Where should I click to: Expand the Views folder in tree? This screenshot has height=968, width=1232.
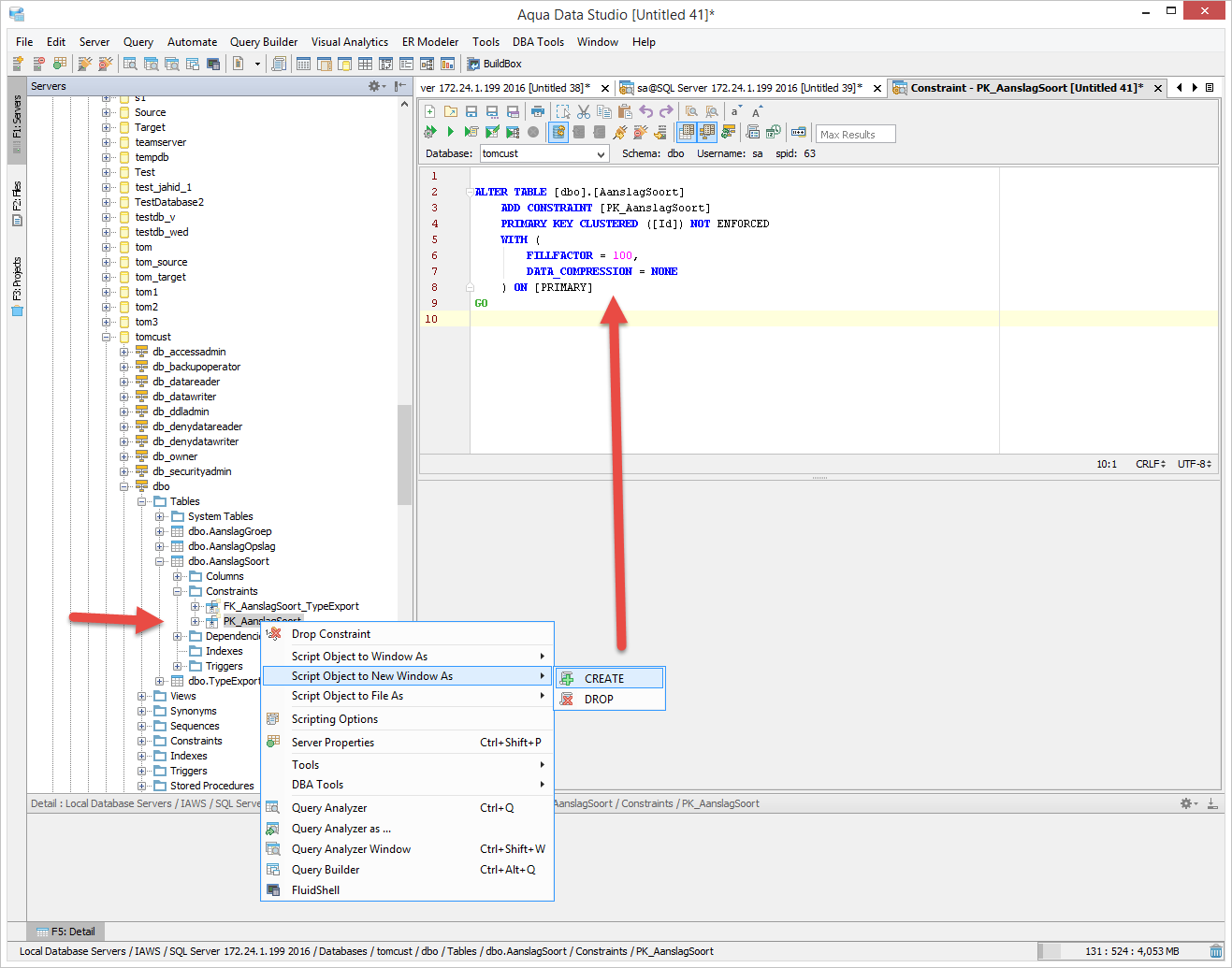coord(142,696)
